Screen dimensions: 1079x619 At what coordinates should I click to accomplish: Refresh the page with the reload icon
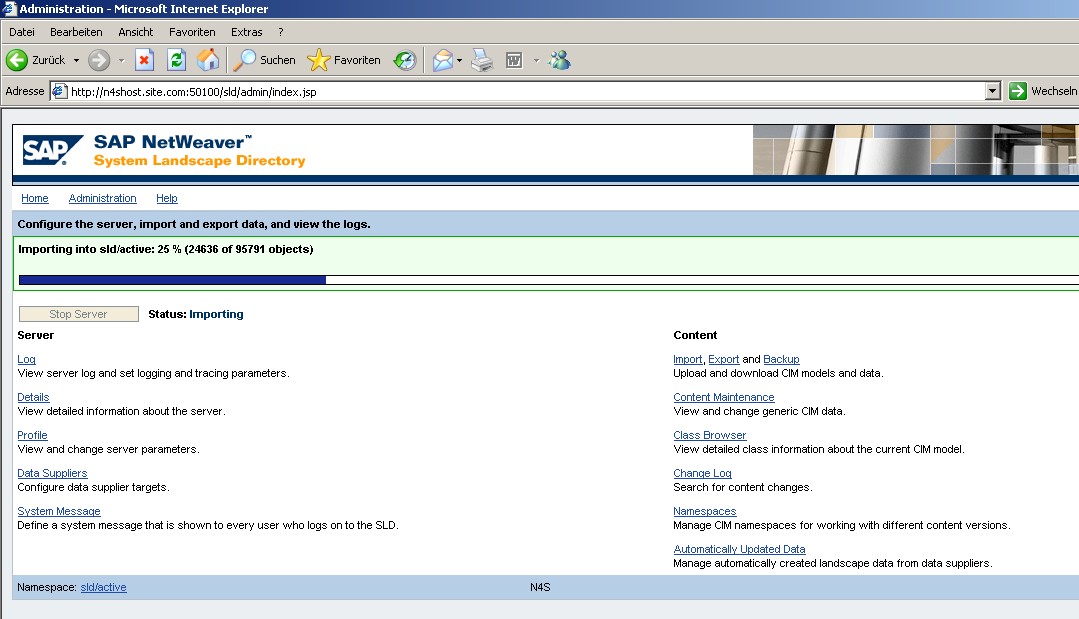pyautogui.click(x=176, y=60)
